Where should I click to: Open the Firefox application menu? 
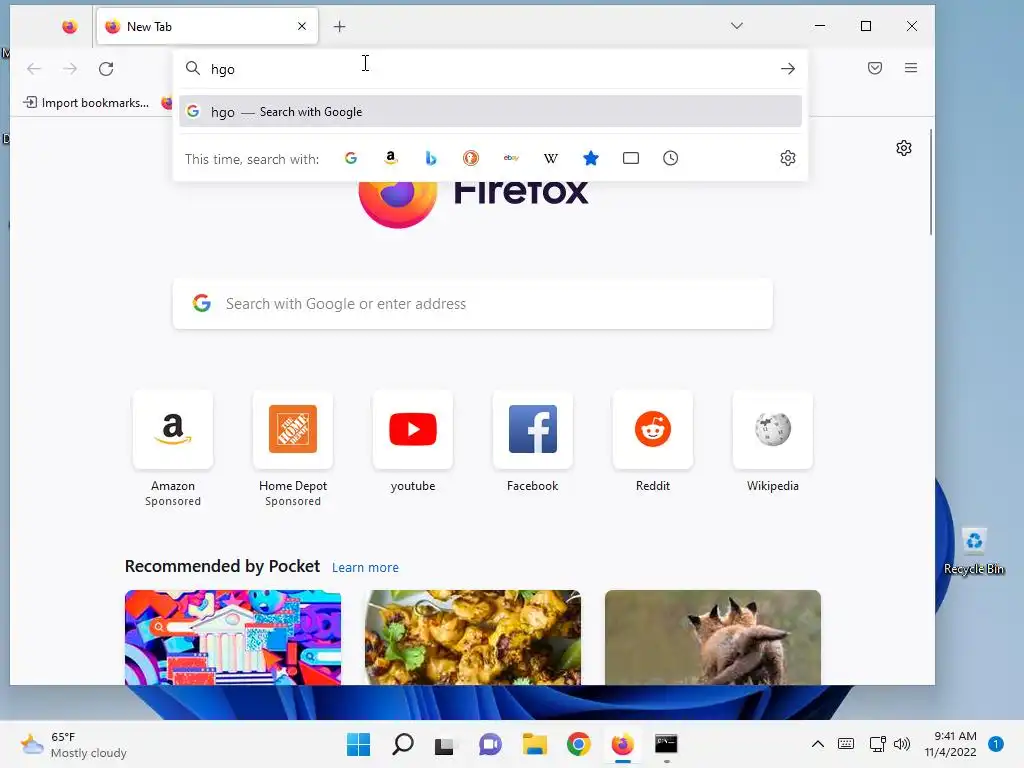pyautogui.click(x=911, y=68)
